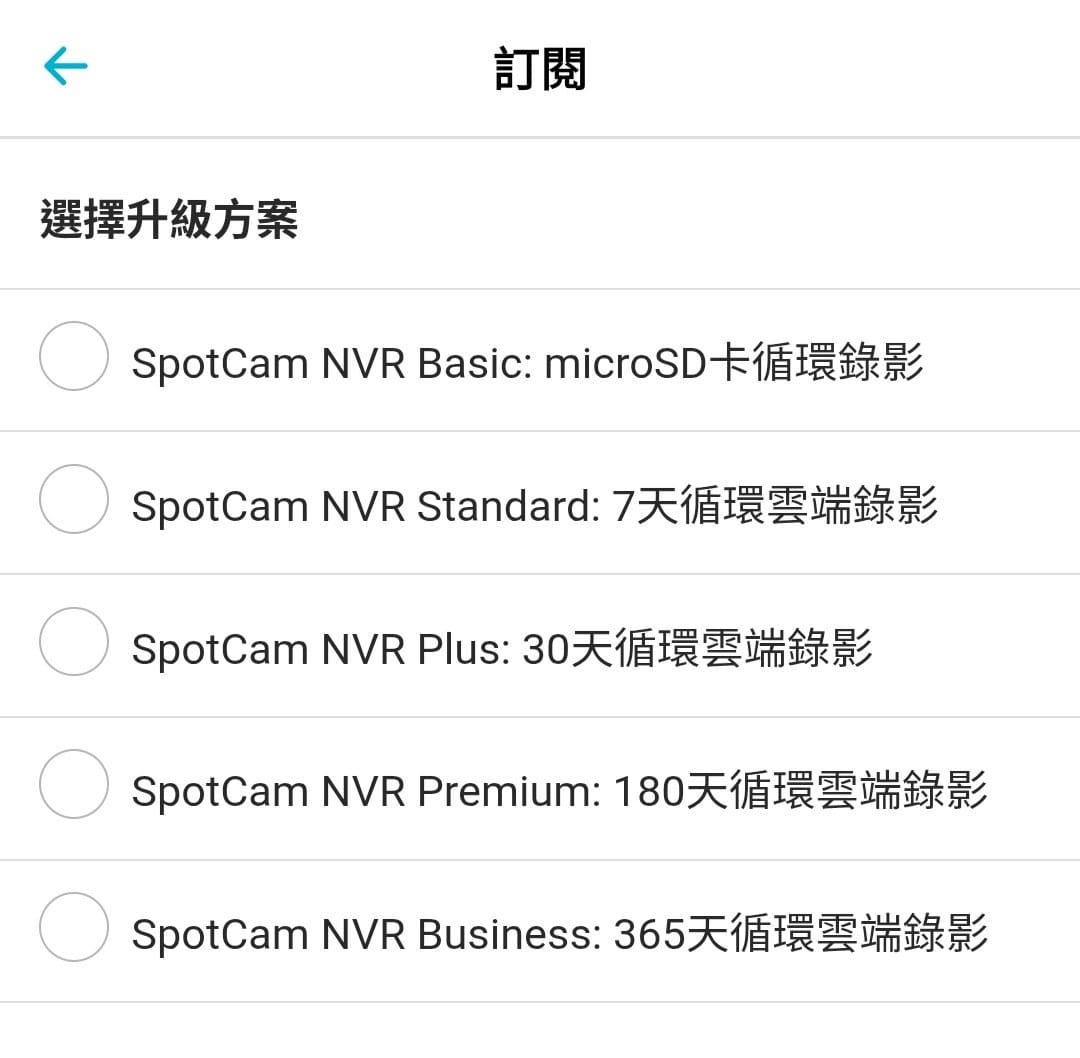Click the 訂閱 page title
Image resolution: width=1080 pixels, height=1058 pixels.
pyautogui.click(x=540, y=70)
